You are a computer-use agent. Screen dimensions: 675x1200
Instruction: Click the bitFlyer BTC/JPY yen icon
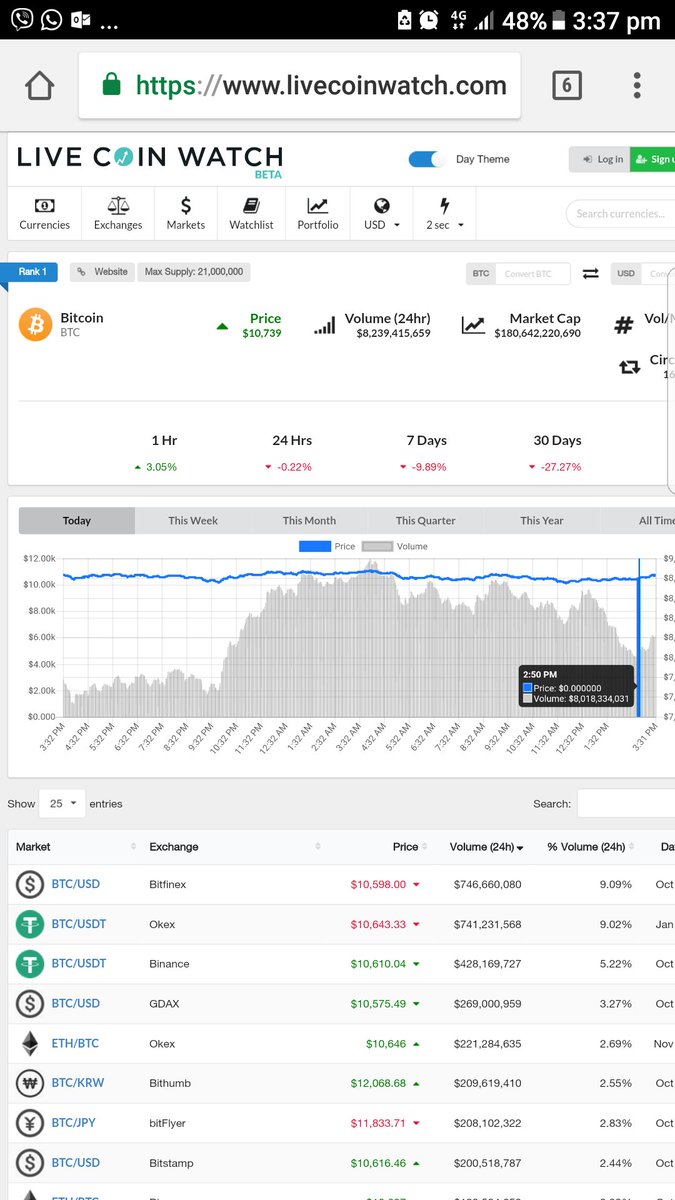[30, 1124]
